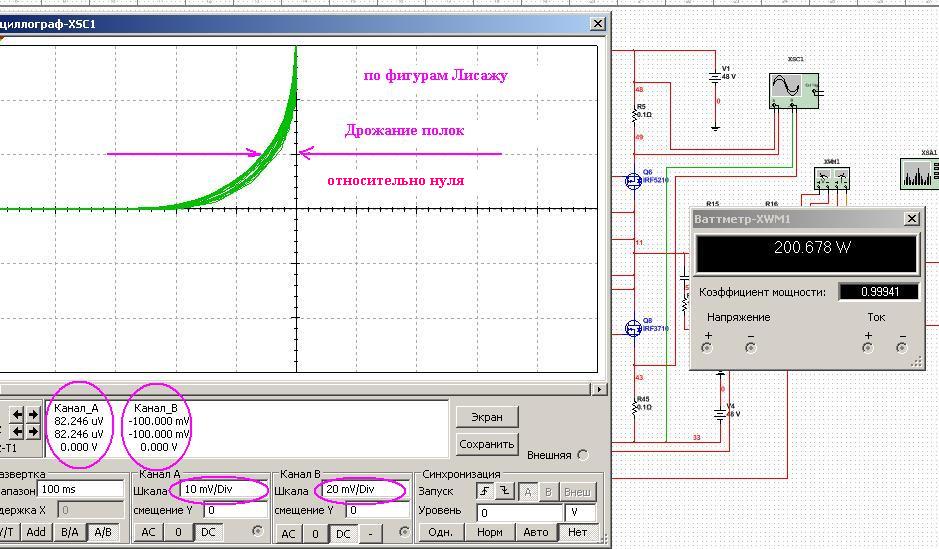Click the Экран button
Viewport: 939px width, 549px height.
click(x=487, y=417)
